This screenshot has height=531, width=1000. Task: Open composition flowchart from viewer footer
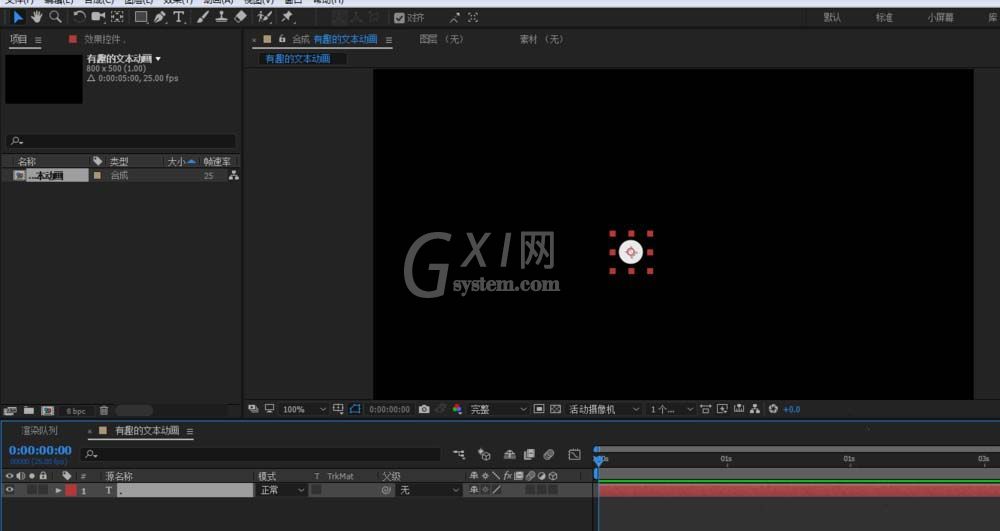[755, 409]
